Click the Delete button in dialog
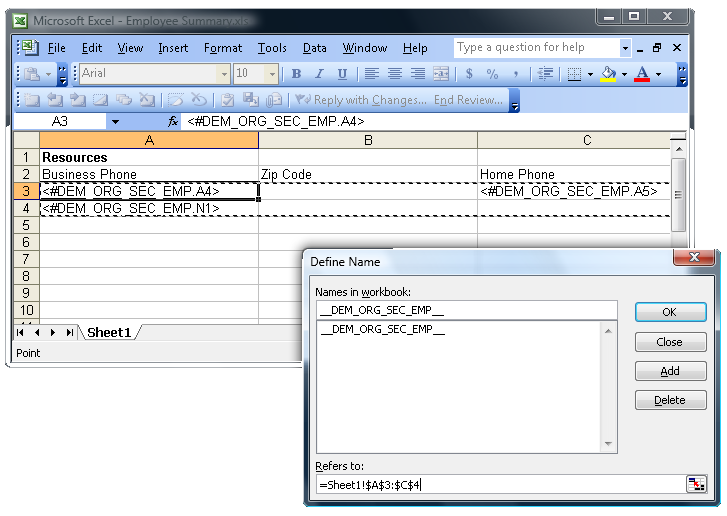727x516 pixels. pos(670,400)
